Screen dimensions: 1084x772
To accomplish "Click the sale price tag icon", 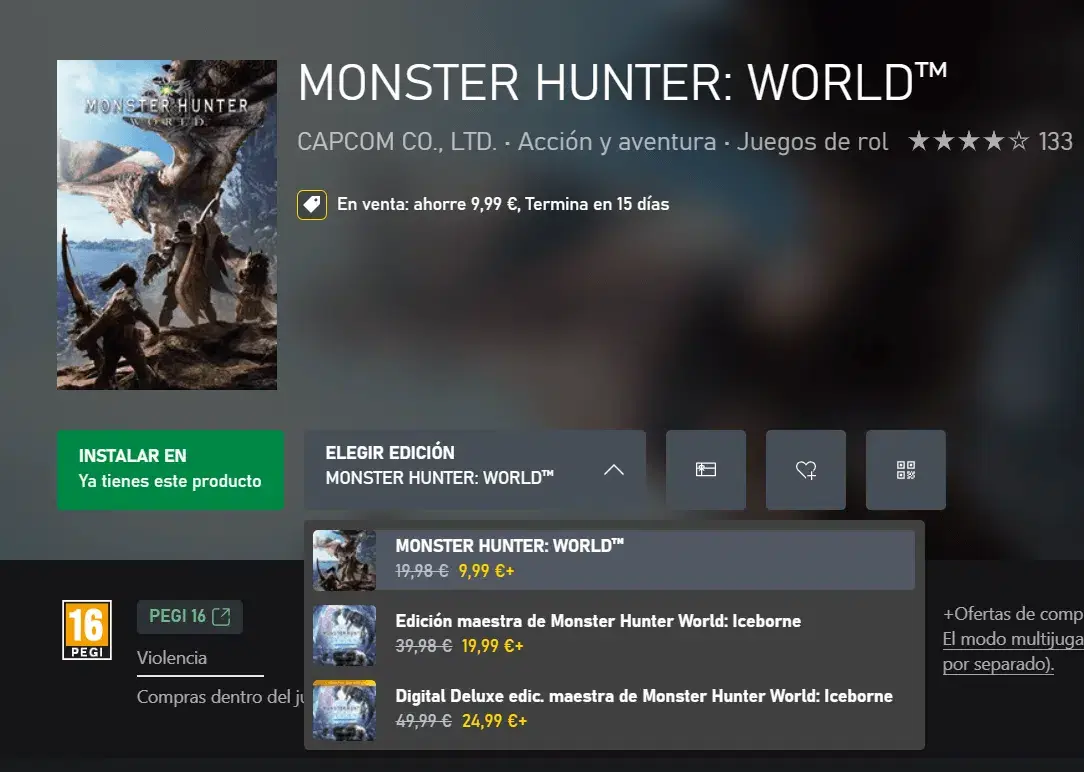I will pyautogui.click(x=312, y=205).
